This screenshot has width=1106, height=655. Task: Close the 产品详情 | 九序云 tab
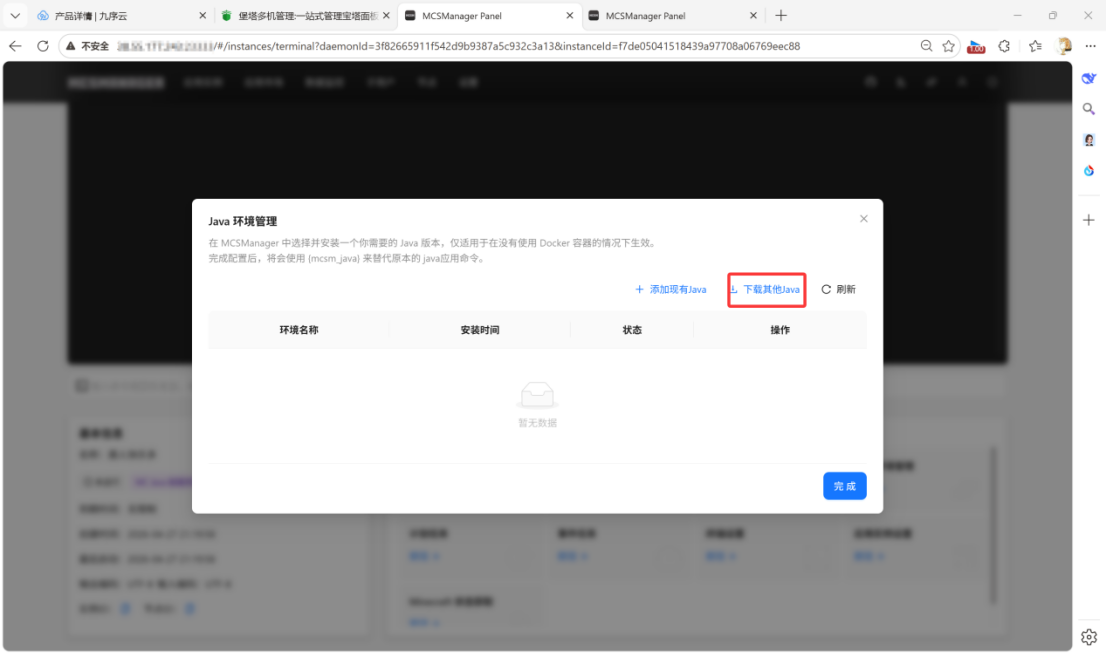click(202, 16)
